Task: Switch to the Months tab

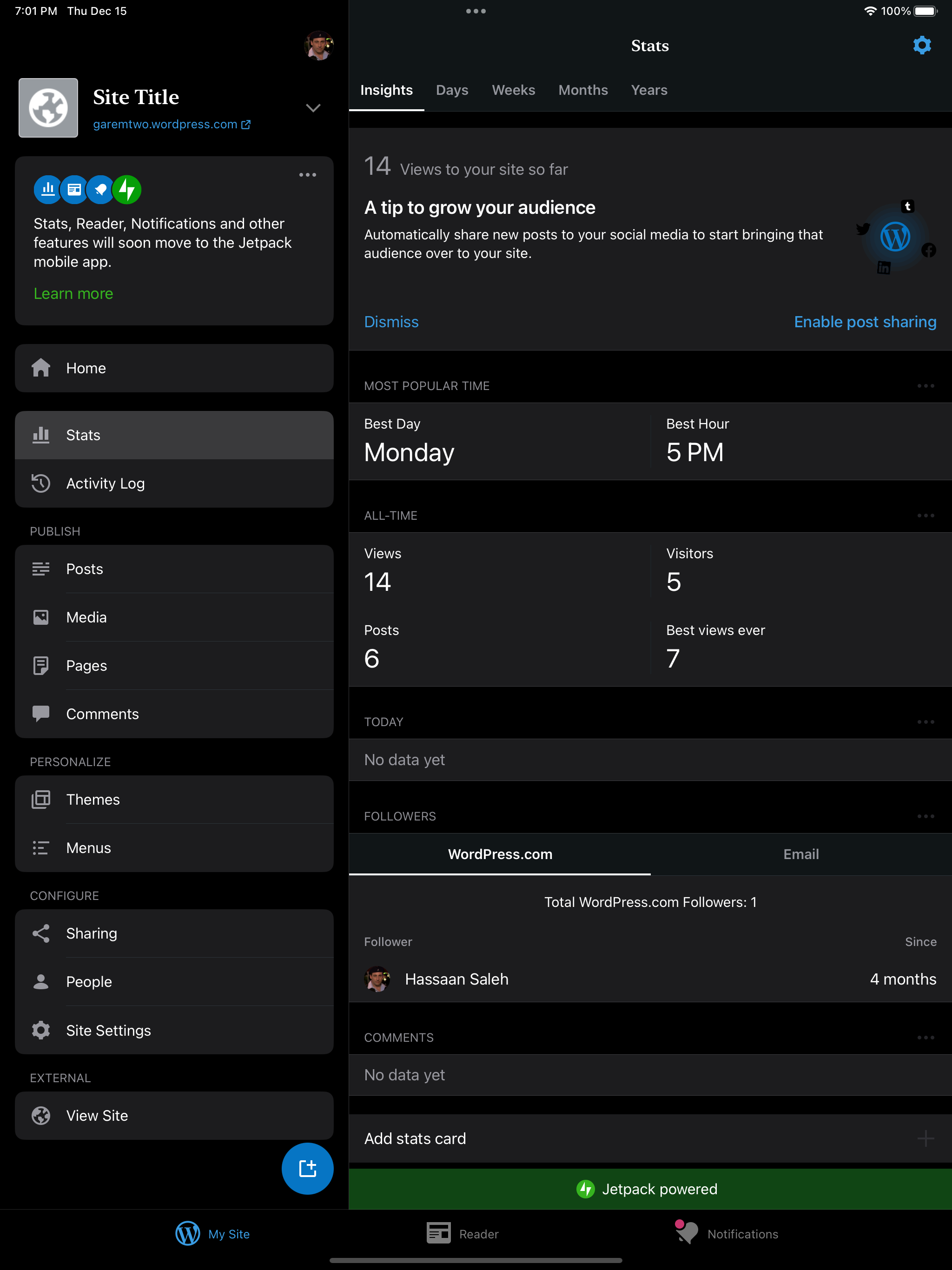Action: click(x=582, y=90)
